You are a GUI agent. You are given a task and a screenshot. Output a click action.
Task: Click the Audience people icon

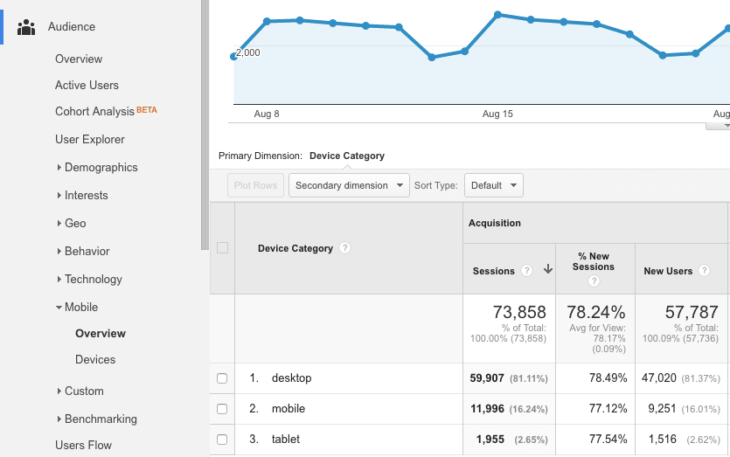point(26,27)
